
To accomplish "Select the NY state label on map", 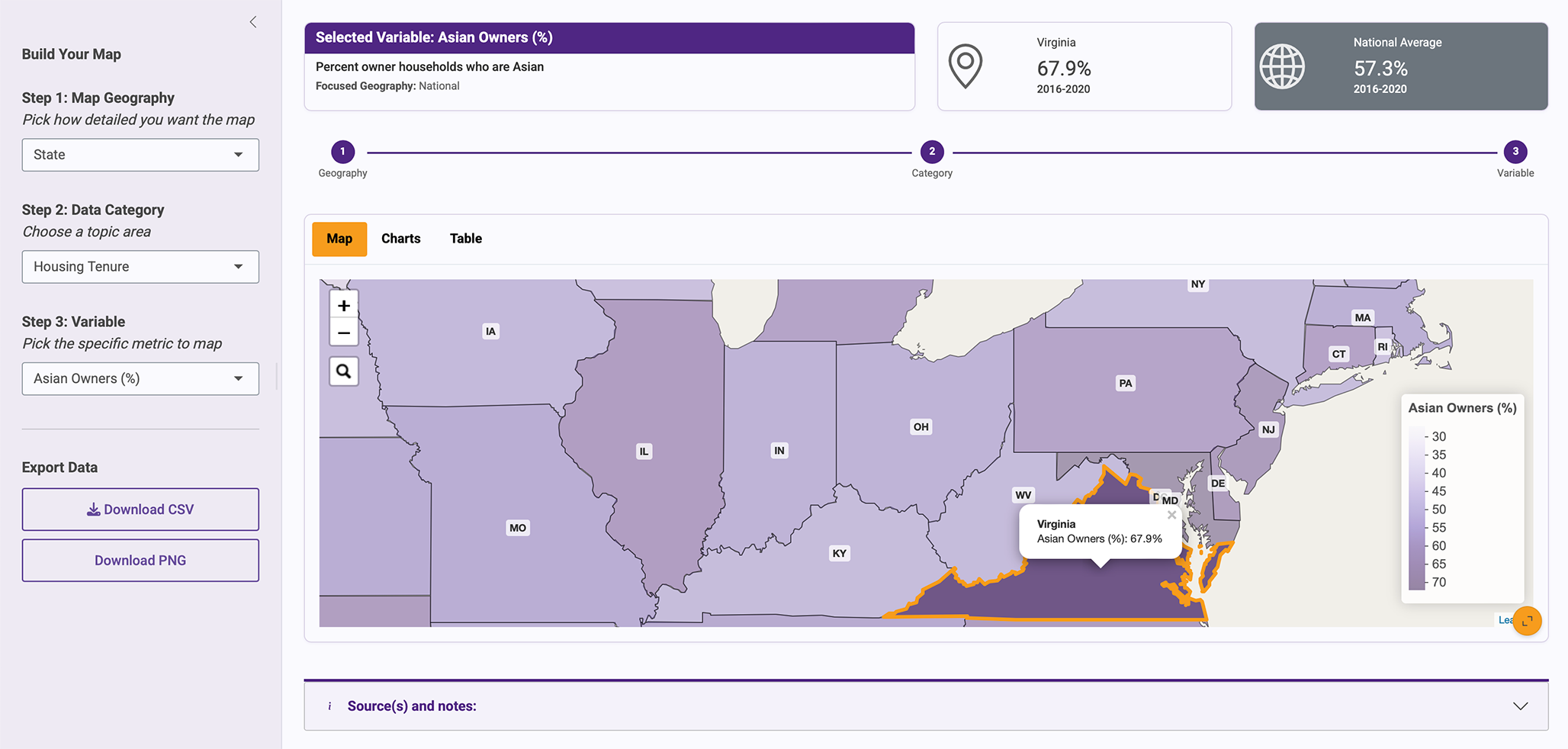I will pos(1198,284).
